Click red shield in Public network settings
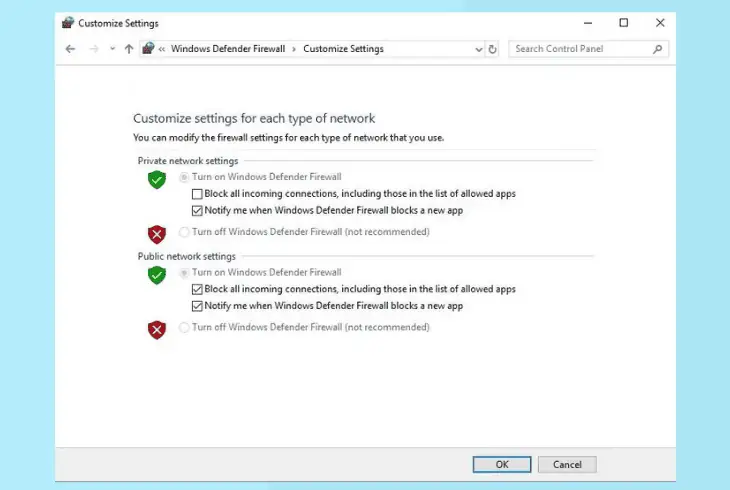Image resolution: width=730 pixels, height=490 pixels. [x=157, y=330]
